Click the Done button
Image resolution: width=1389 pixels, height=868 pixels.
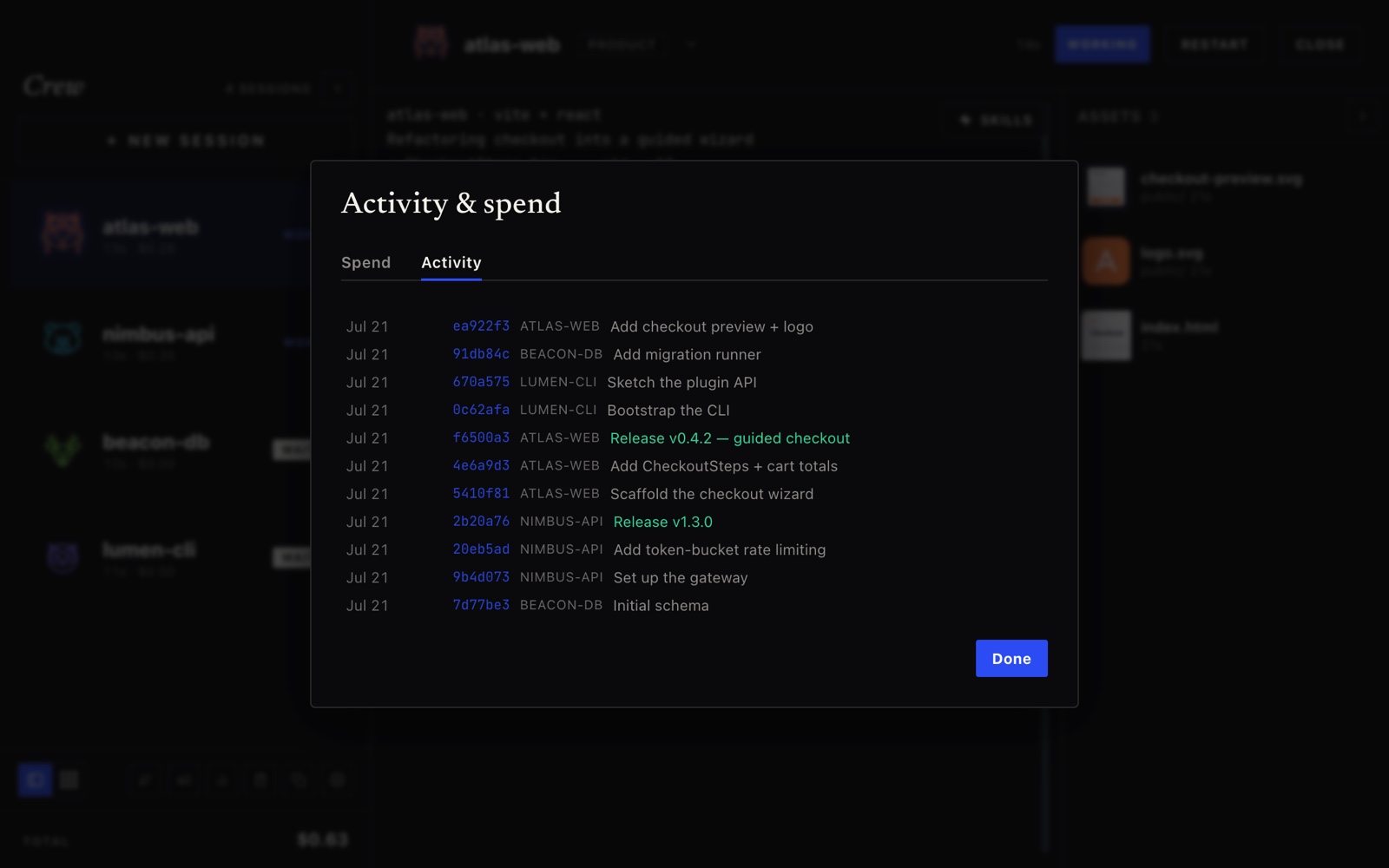[1011, 658]
